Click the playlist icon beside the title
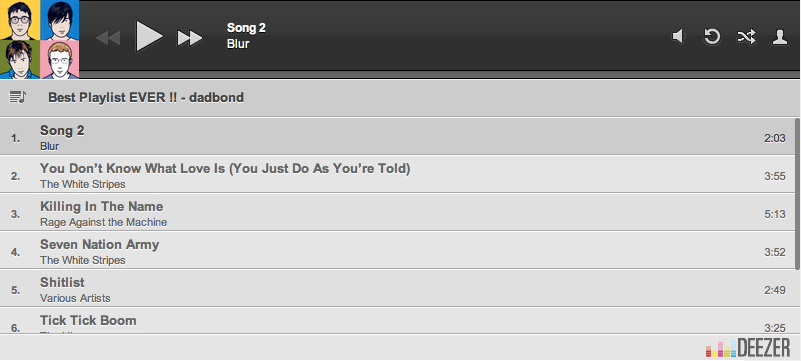This screenshot has width=801, height=361. click(x=18, y=97)
